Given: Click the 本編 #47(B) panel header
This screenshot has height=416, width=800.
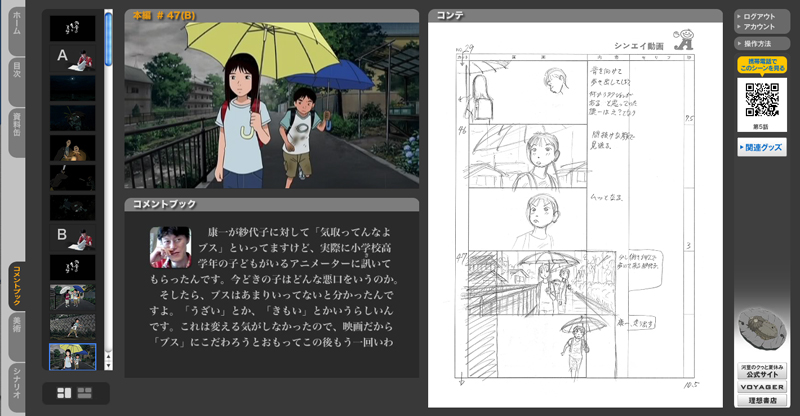Looking at the screenshot, I should click(272, 16).
